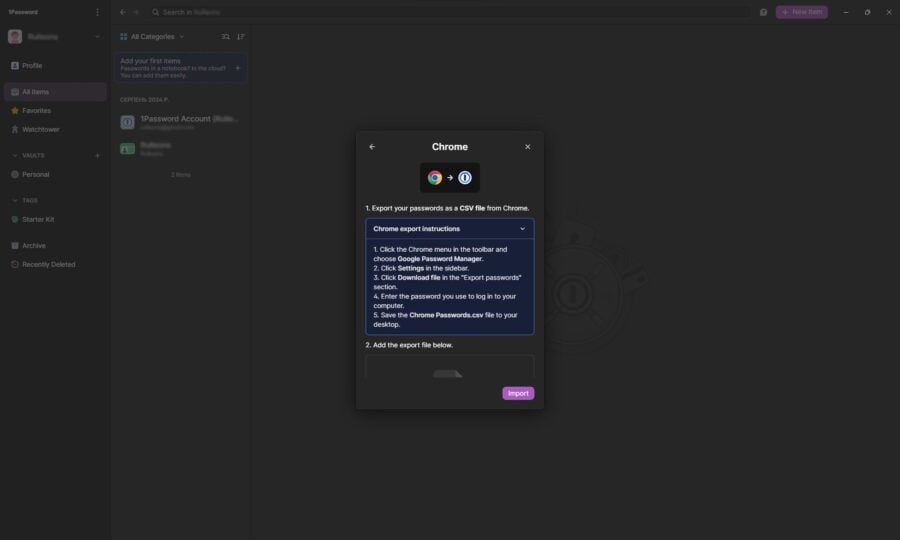Open the All Categories dropdown
900x540 pixels.
[x=152, y=37]
